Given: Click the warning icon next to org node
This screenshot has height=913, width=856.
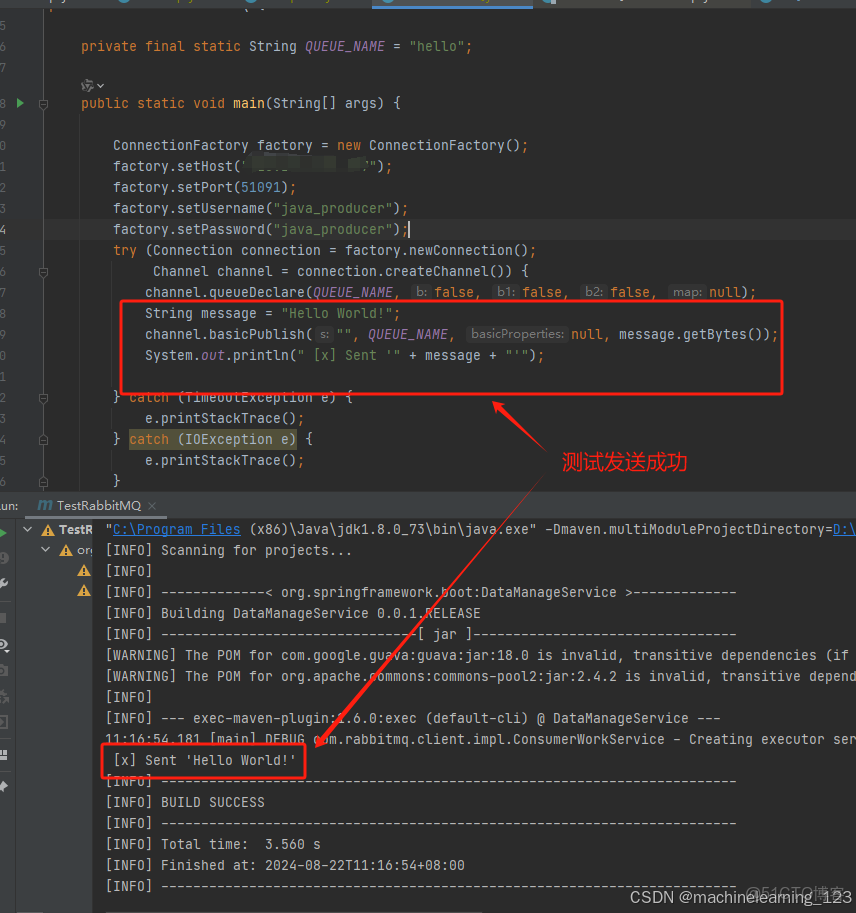Looking at the screenshot, I should coord(66,550).
